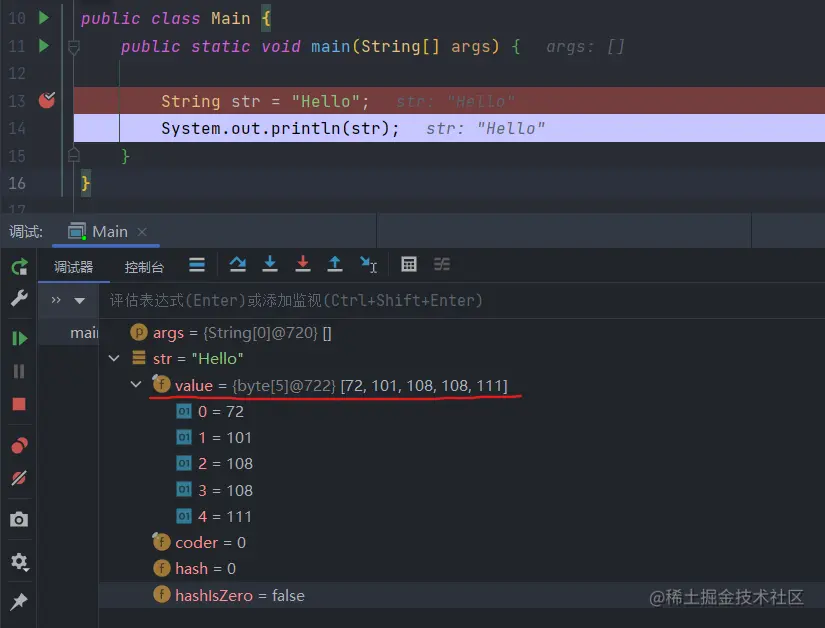Select str = "Hello" variable

point(198,359)
